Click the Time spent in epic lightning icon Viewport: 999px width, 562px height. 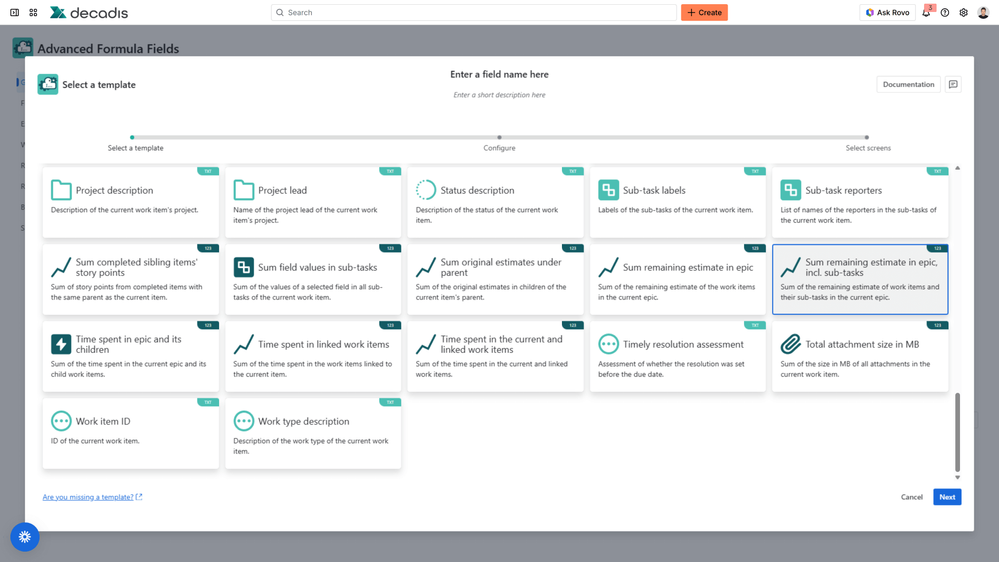pyautogui.click(x=61, y=344)
